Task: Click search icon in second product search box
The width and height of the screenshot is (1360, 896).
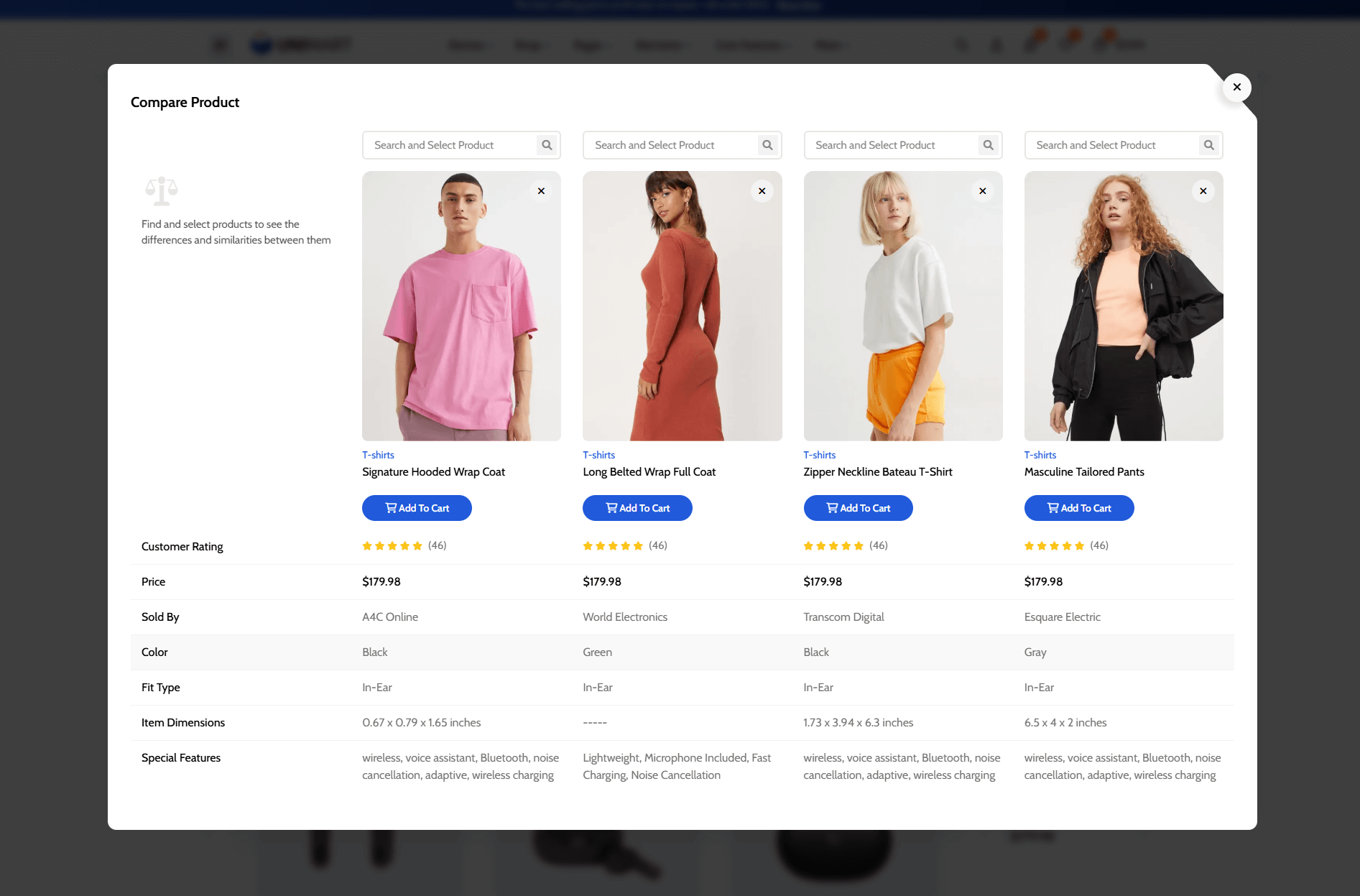Action: click(767, 145)
